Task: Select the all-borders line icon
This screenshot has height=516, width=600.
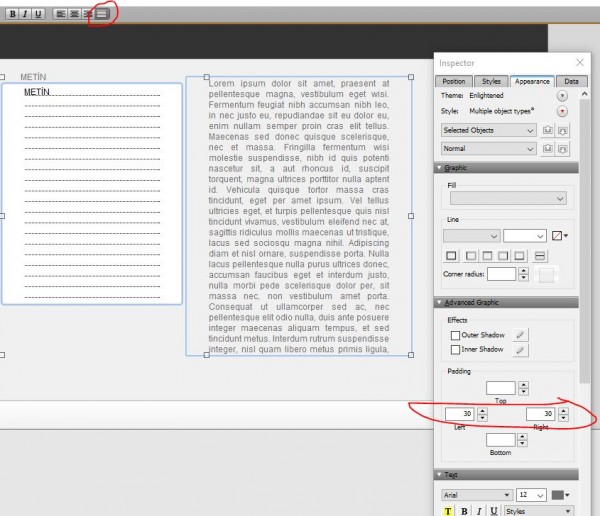Action: coord(451,256)
